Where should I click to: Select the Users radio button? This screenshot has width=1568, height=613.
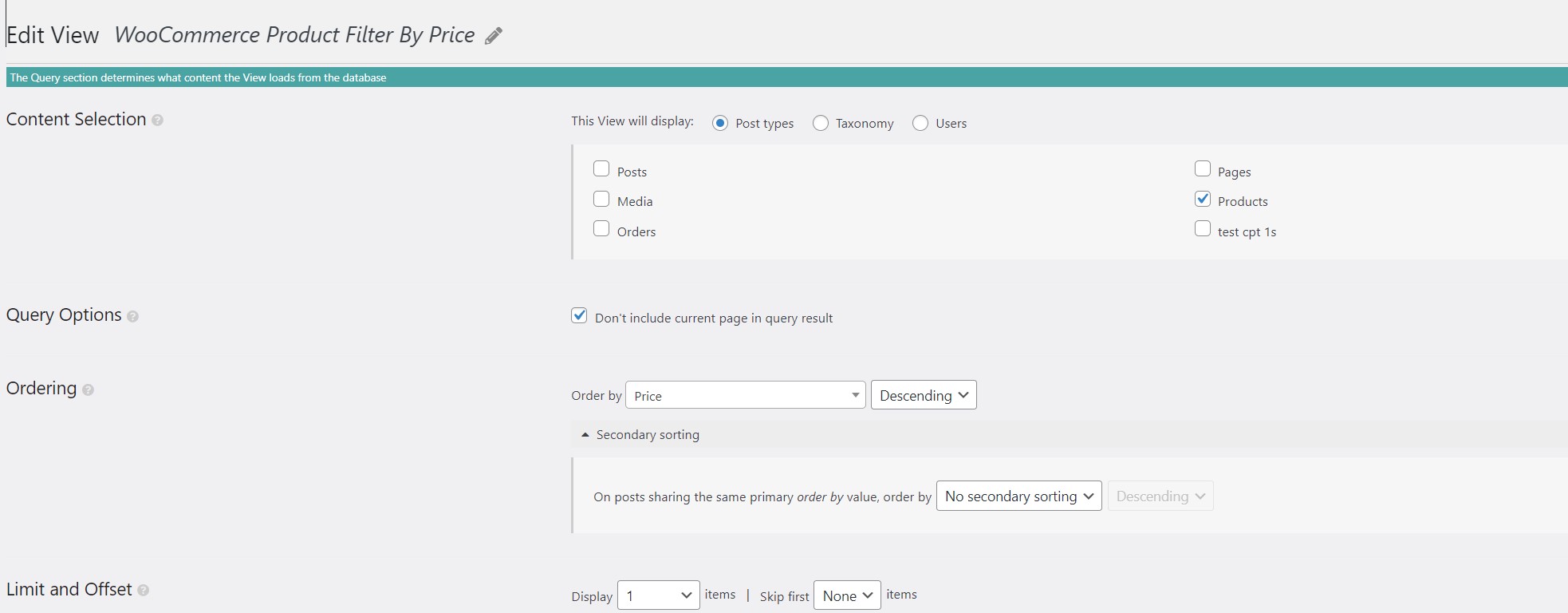920,123
